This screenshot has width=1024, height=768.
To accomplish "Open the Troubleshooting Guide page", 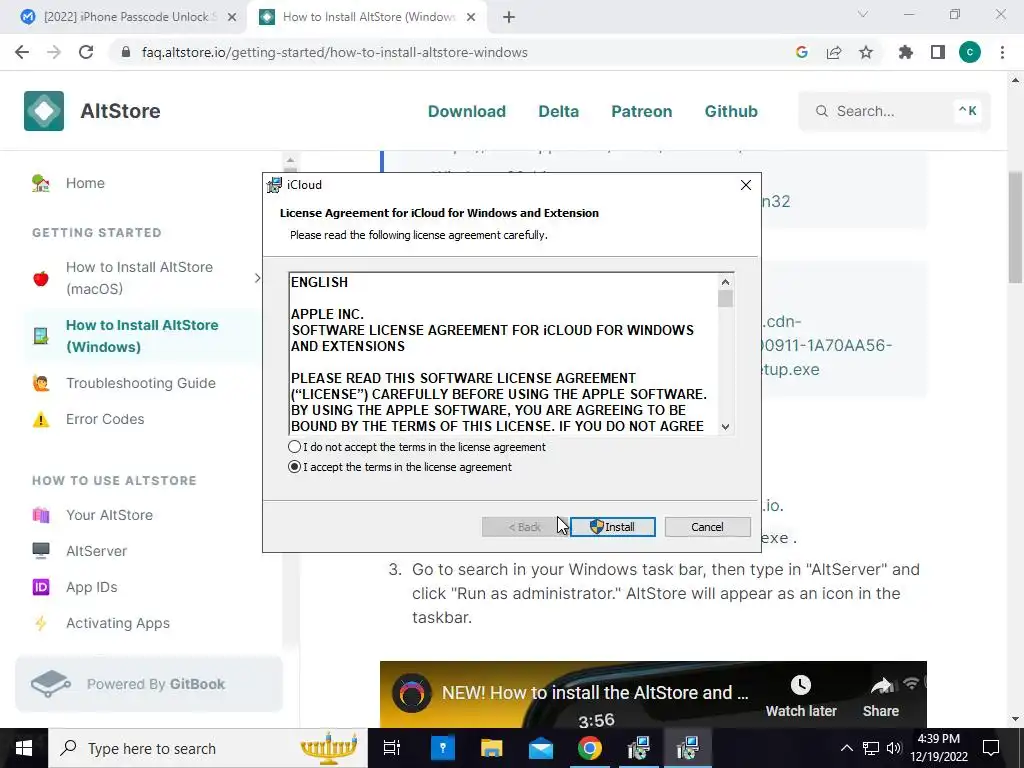I will coord(140,383).
